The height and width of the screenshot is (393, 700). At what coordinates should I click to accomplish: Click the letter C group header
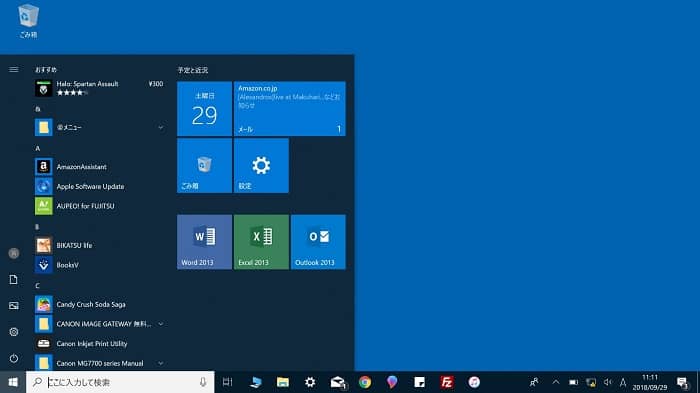pos(38,286)
